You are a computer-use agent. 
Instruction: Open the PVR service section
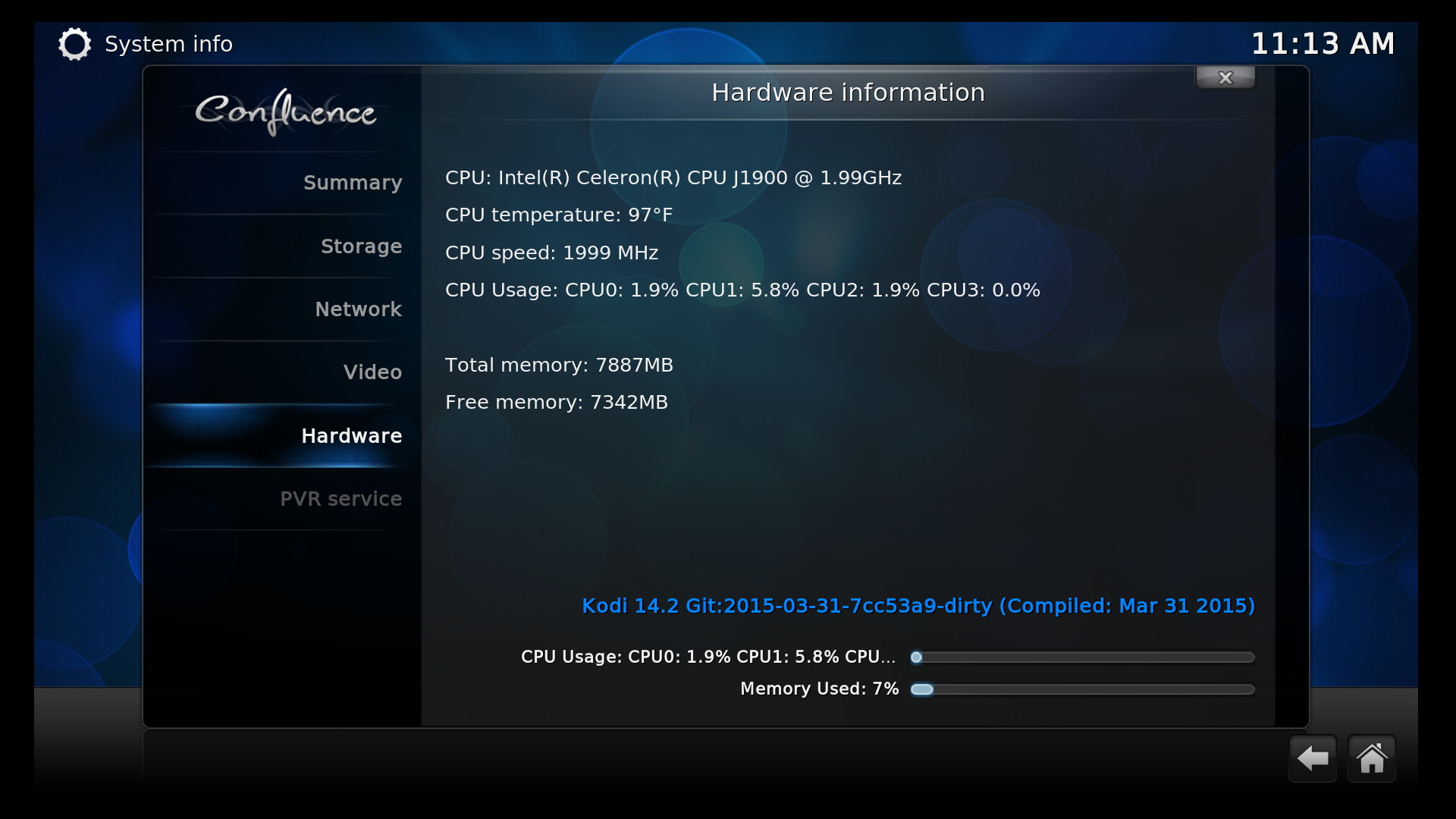click(281, 499)
